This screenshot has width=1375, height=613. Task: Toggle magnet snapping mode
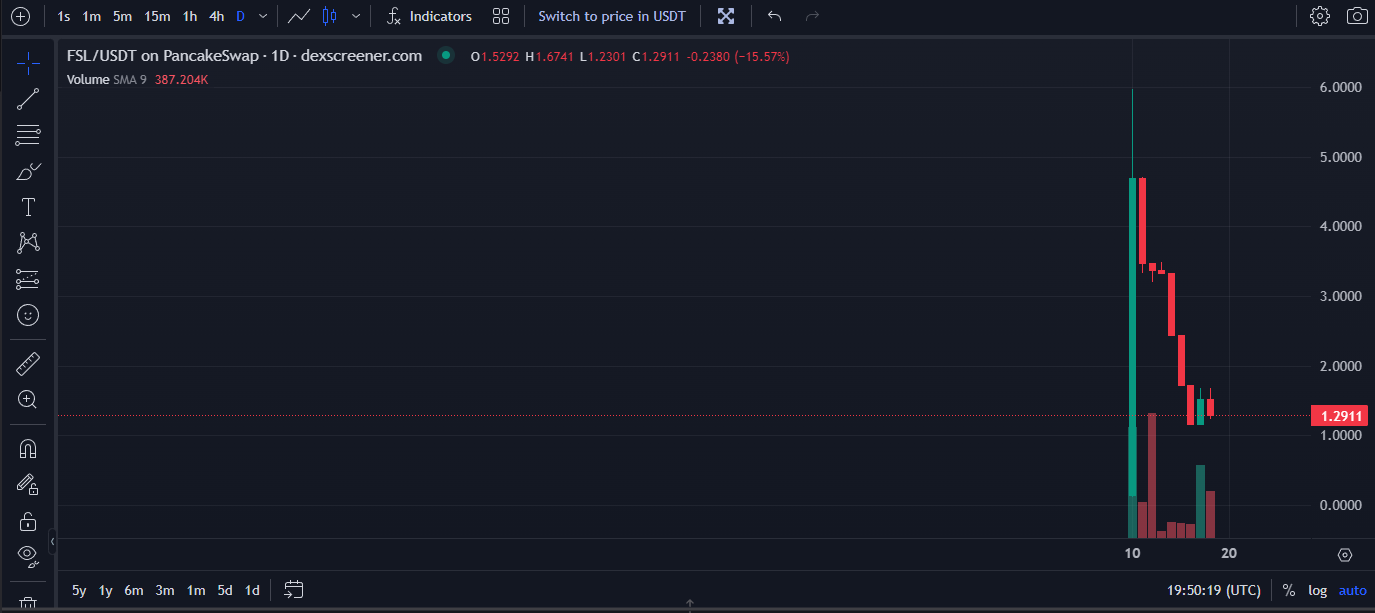click(x=28, y=448)
